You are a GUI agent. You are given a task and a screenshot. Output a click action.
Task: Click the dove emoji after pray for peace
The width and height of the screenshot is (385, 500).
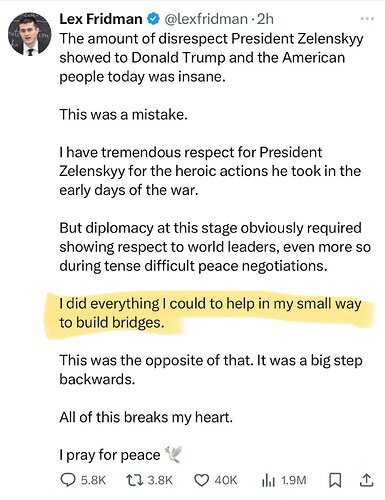click(x=173, y=454)
